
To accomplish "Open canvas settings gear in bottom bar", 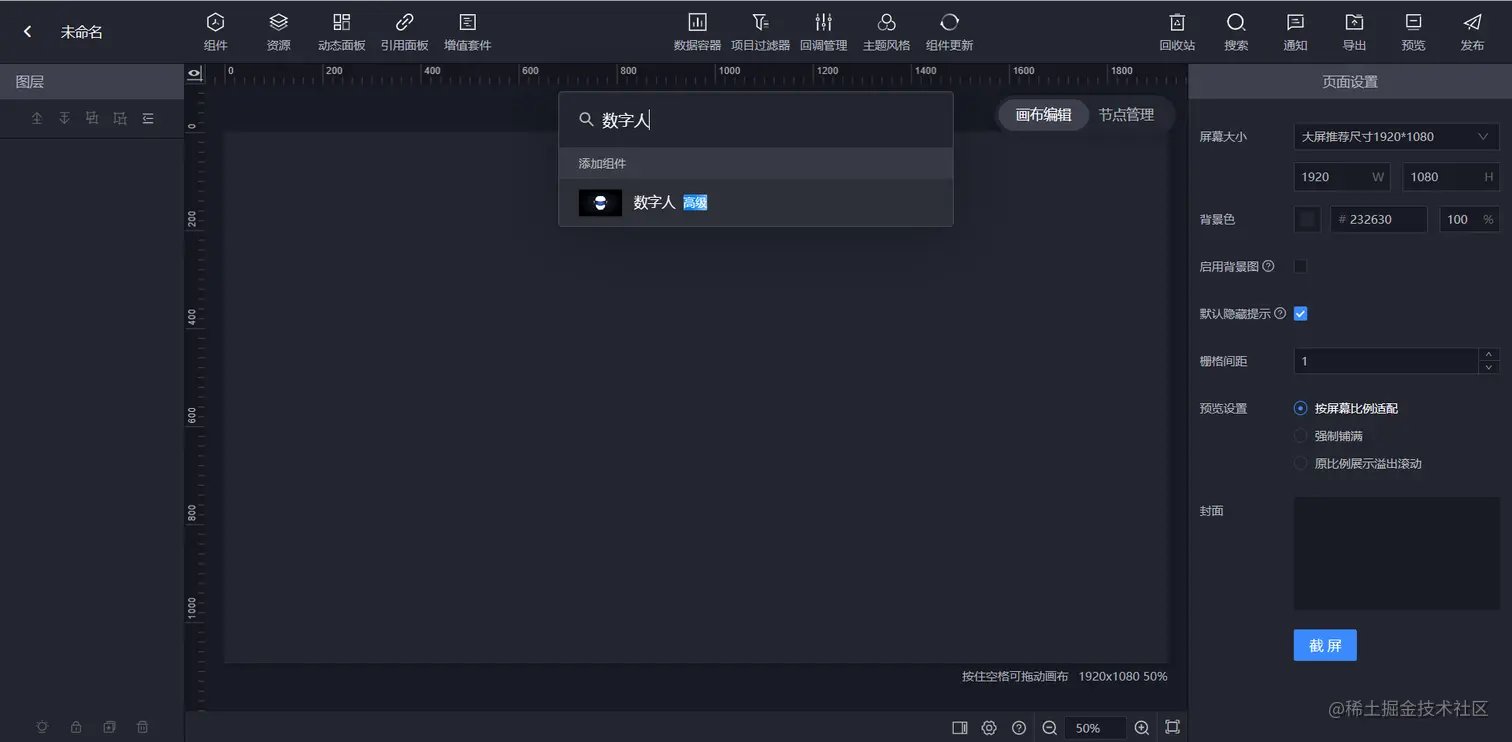I will [x=989, y=728].
